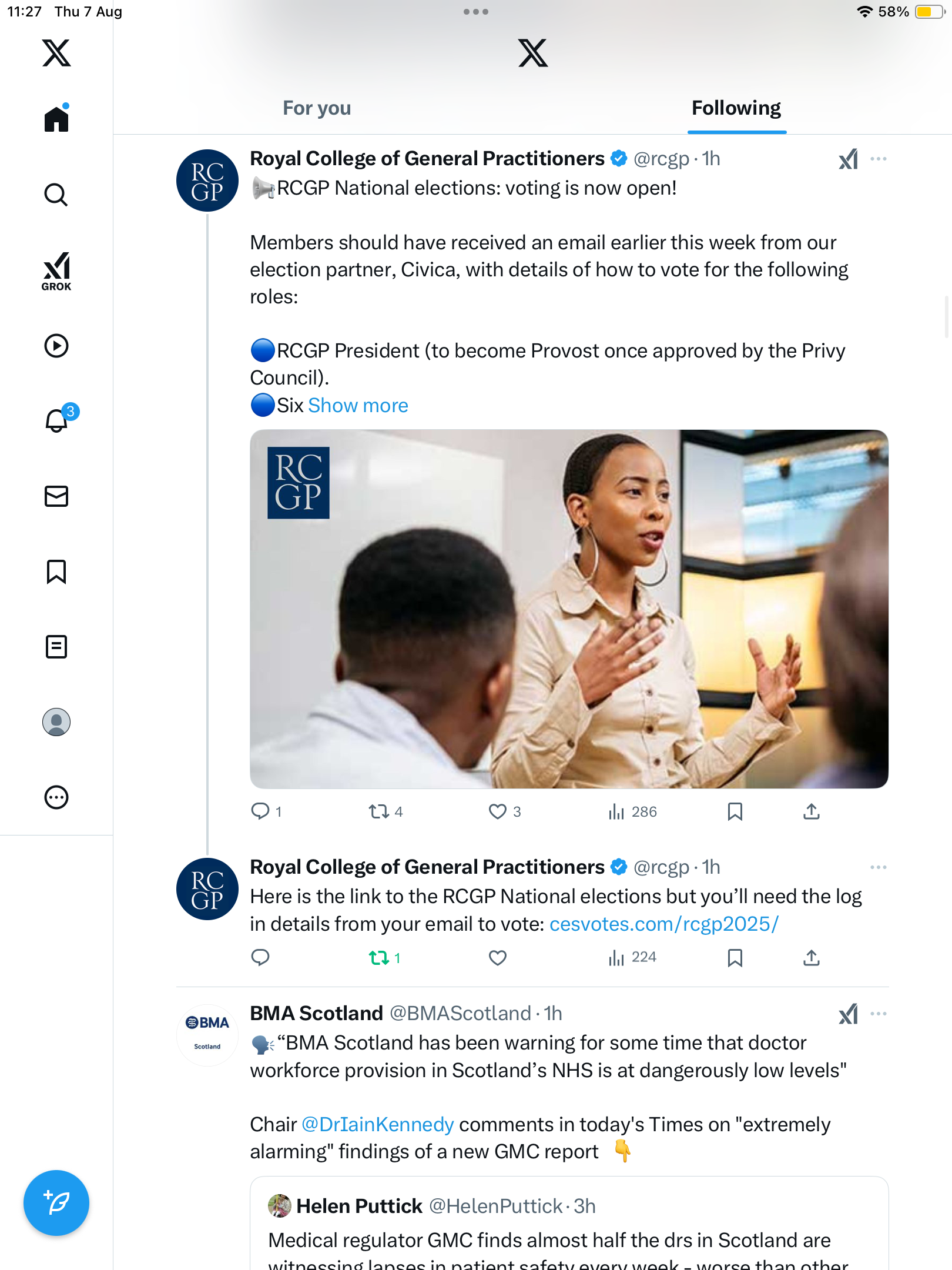Open the Grok icon in the sidebar
952x1270 pixels.
[56, 271]
